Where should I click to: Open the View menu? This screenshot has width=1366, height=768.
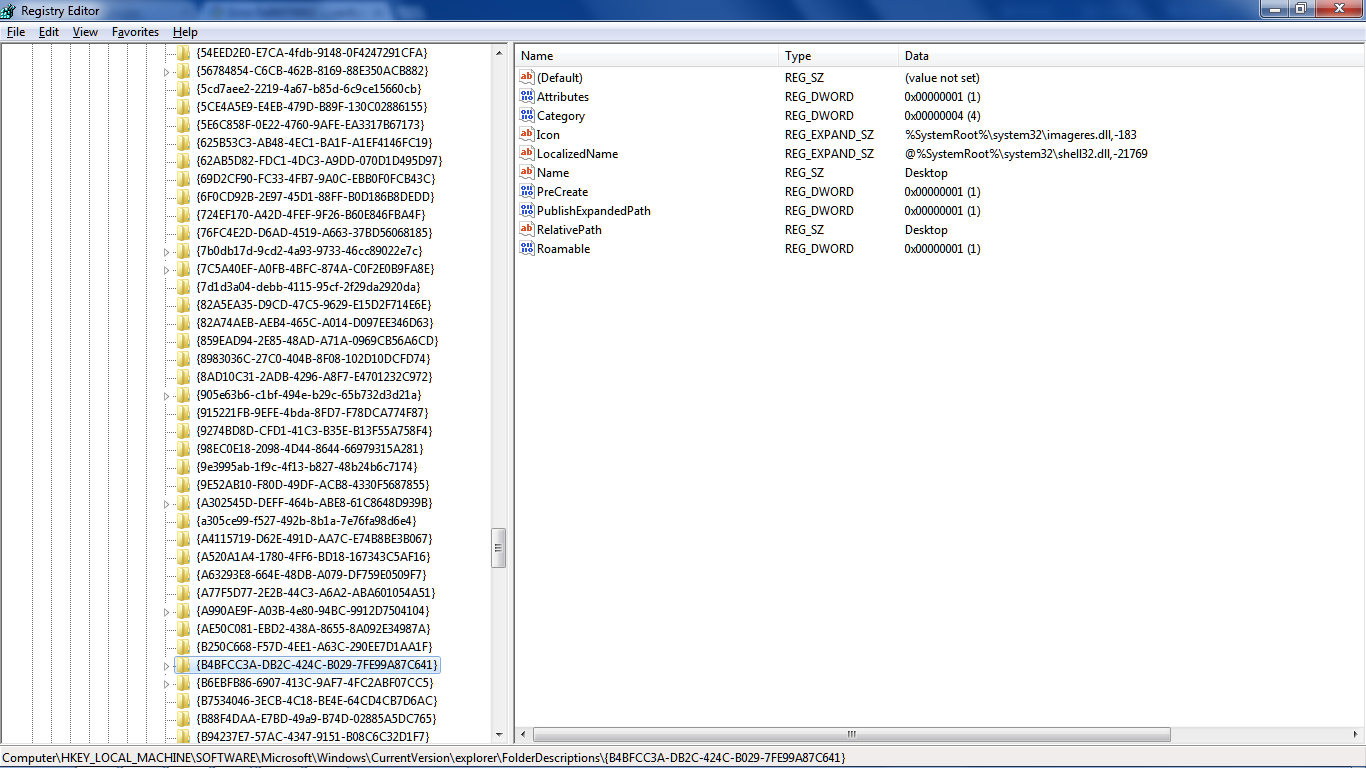click(85, 32)
